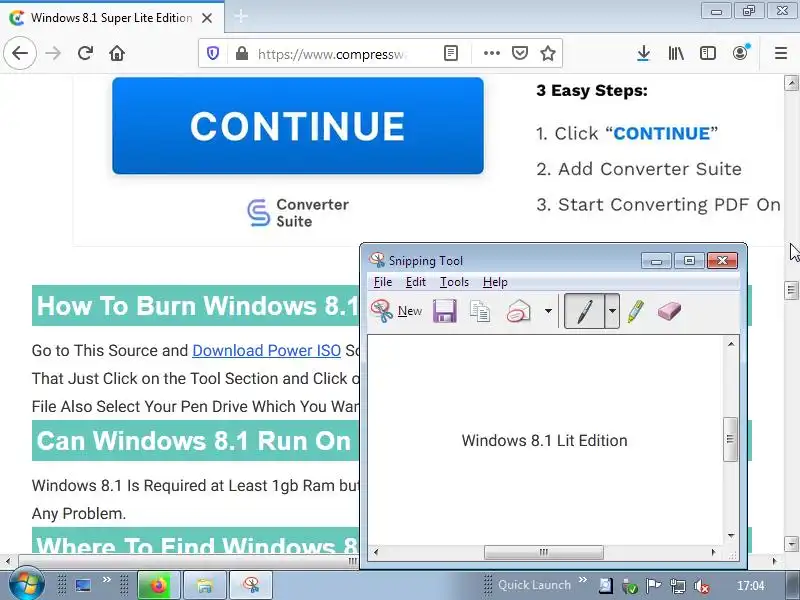Open network tray icon
The width and height of the screenshot is (800, 600).
tap(678, 587)
